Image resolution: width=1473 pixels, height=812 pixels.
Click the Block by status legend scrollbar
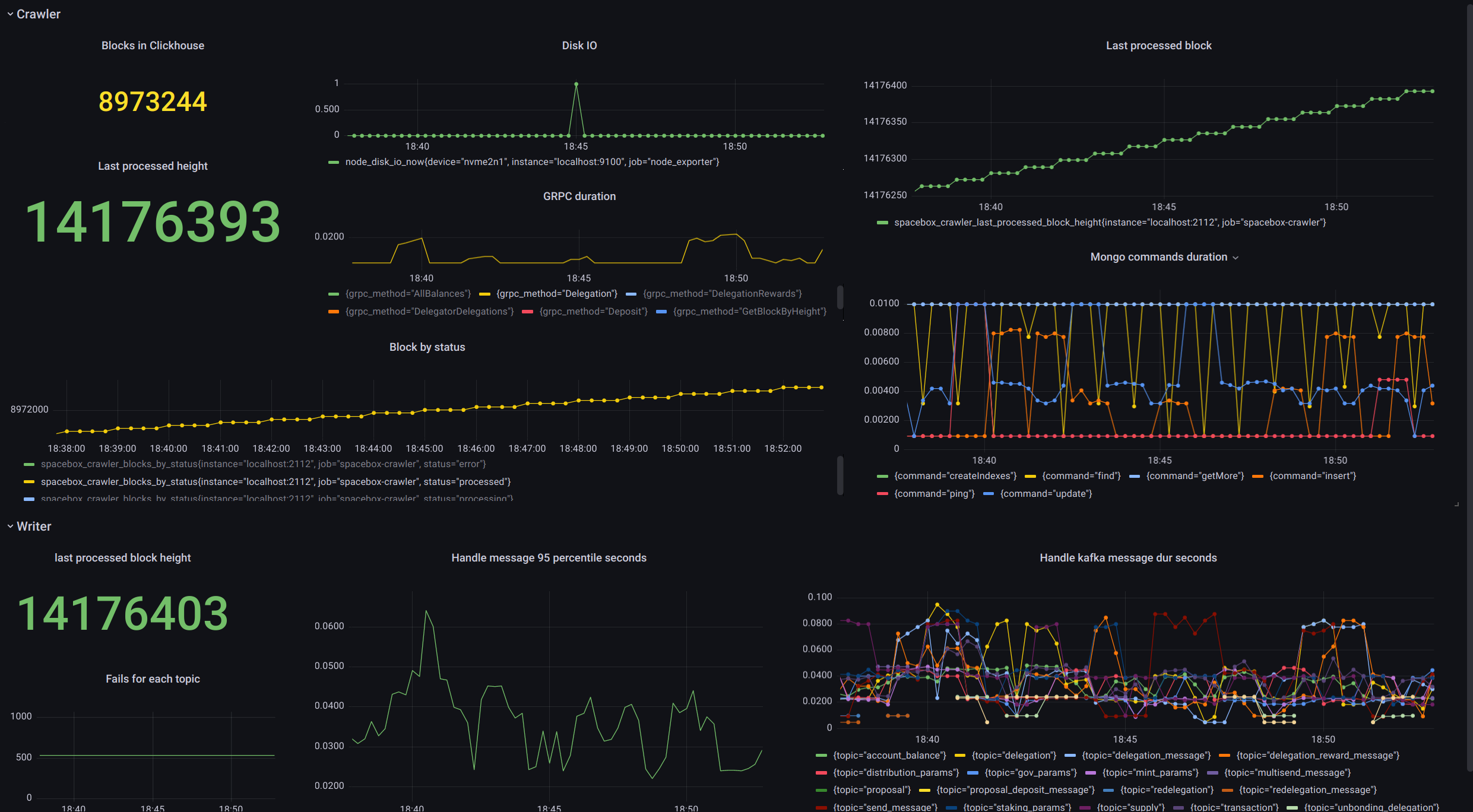click(x=840, y=475)
